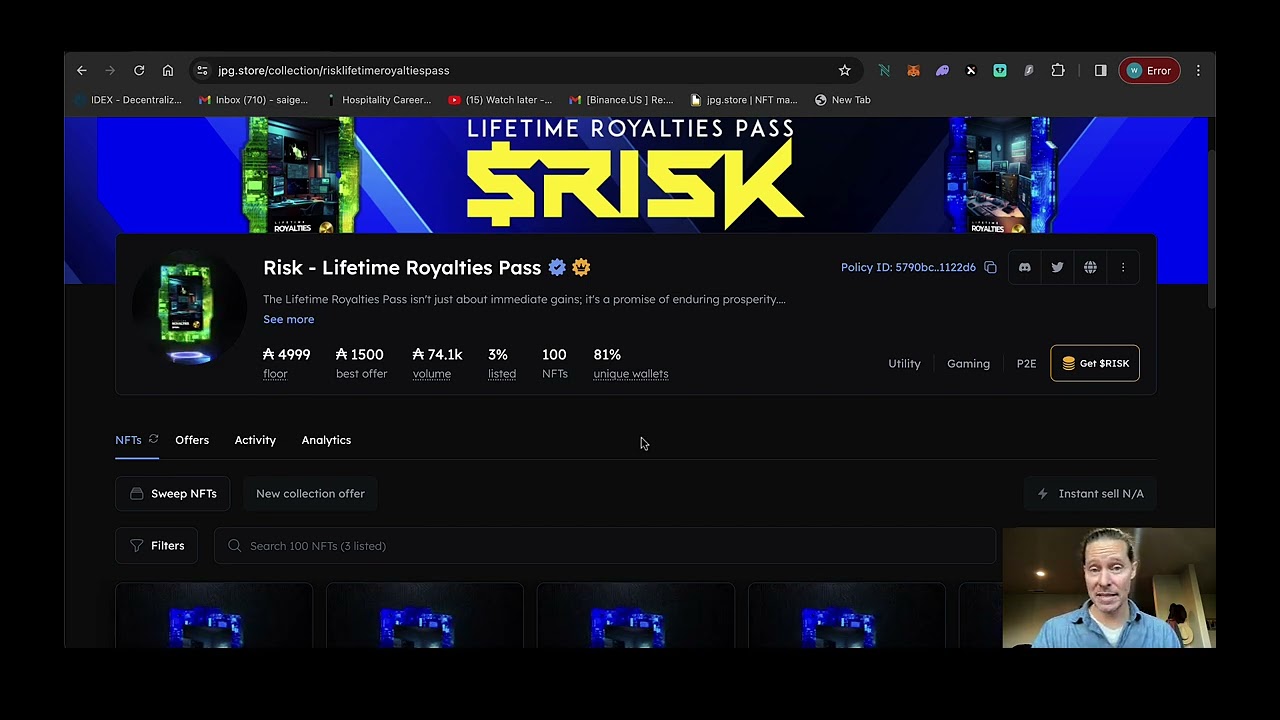Click the grayed-out browser forward arrow

pos(110,70)
